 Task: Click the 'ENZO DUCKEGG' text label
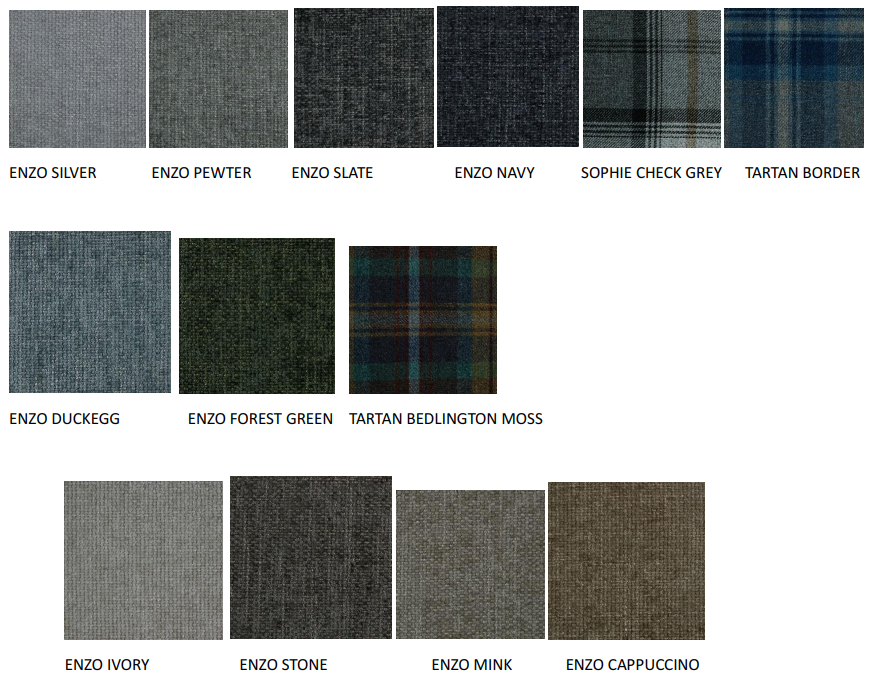pyautogui.click(x=64, y=419)
